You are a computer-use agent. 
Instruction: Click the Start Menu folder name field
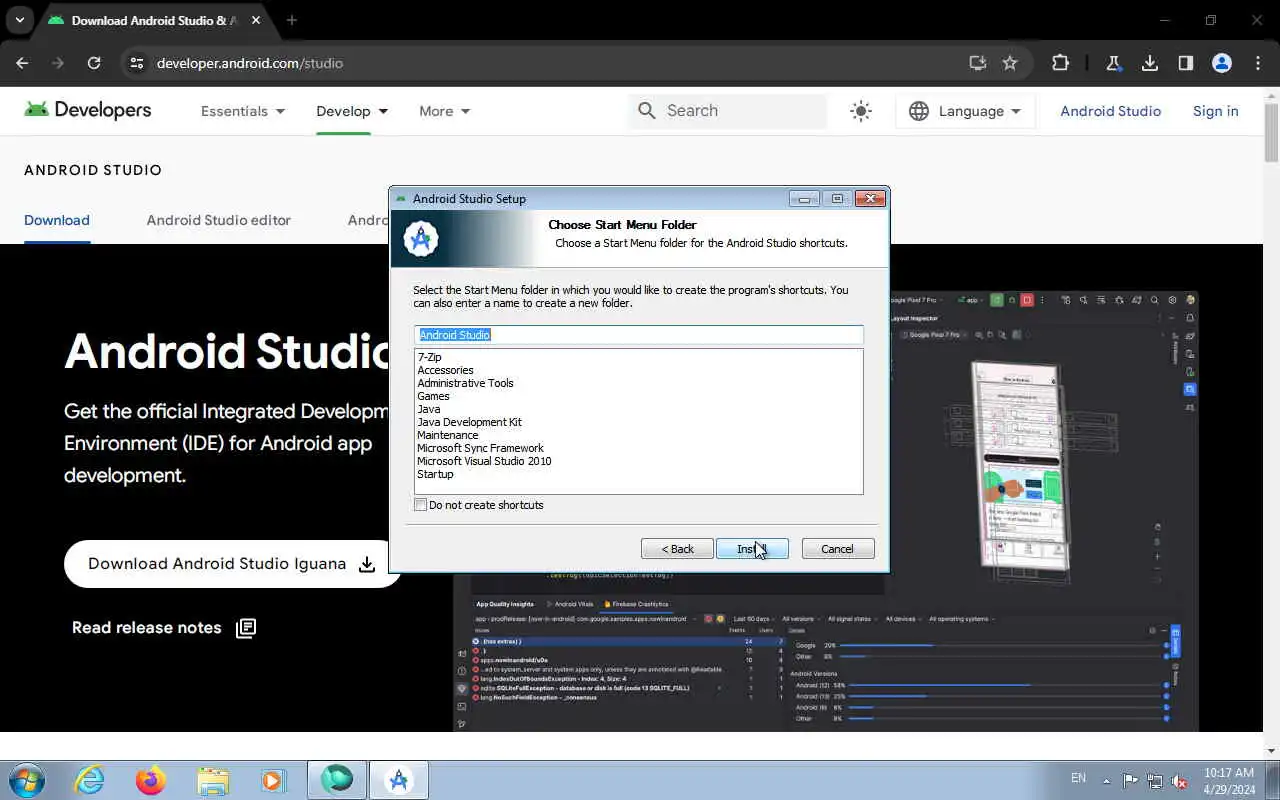tap(638, 335)
